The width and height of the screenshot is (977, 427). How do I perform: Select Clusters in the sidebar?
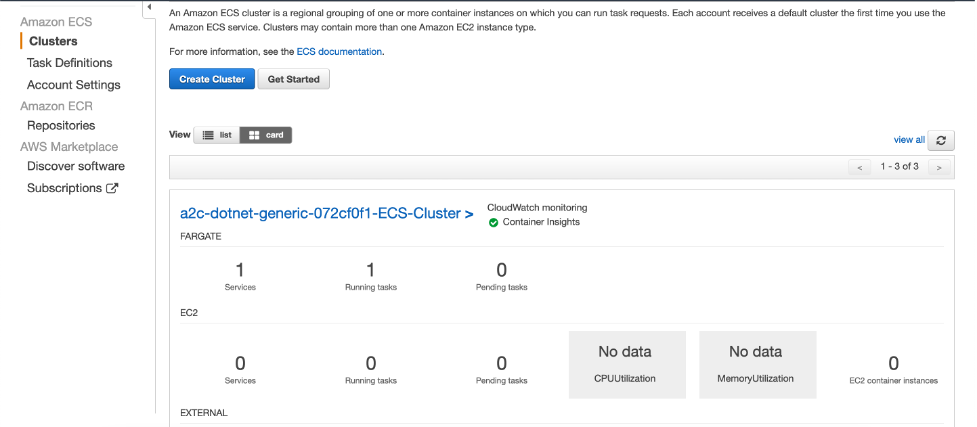pos(54,41)
